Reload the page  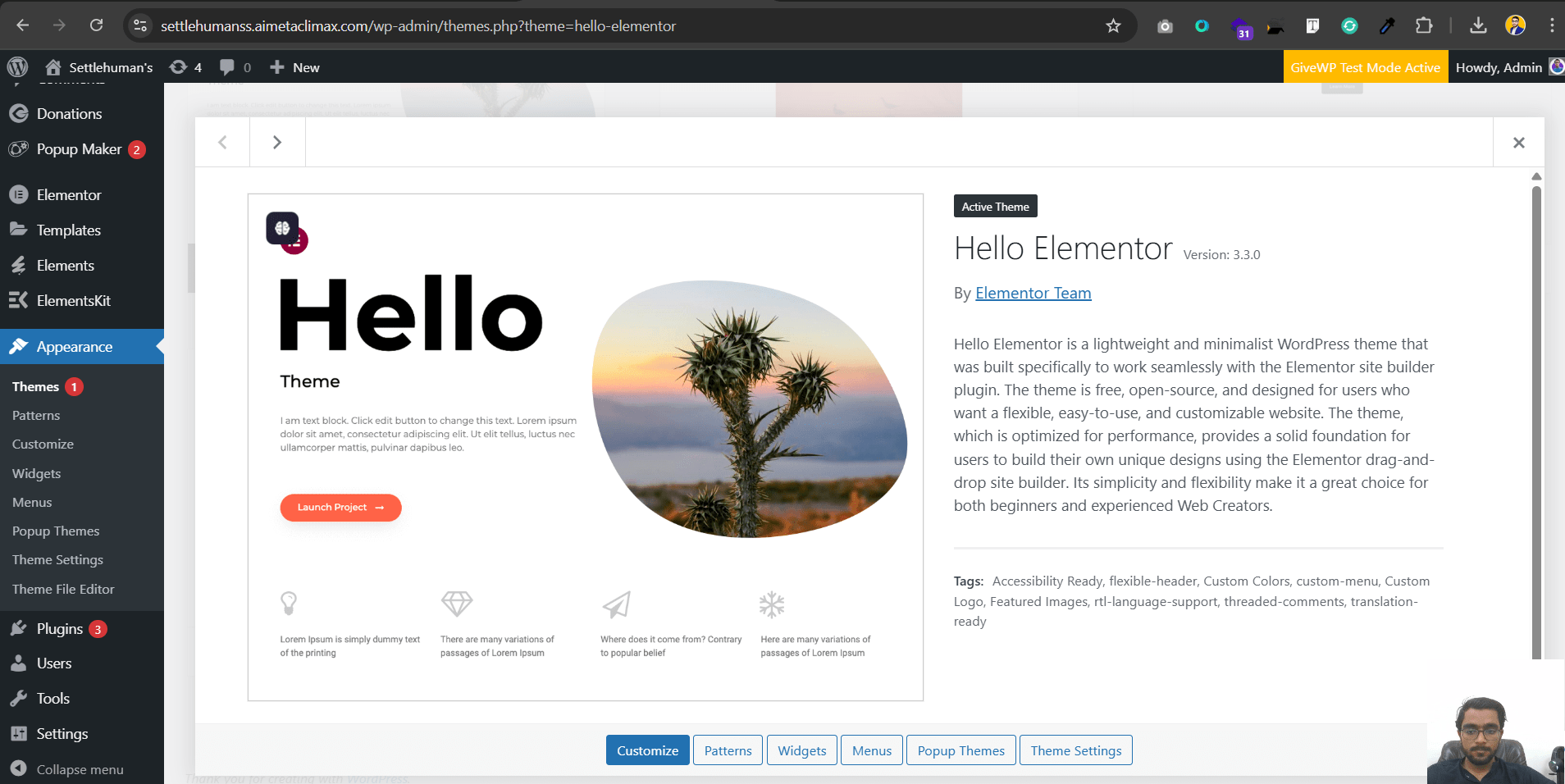pyautogui.click(x=96, y=25)
